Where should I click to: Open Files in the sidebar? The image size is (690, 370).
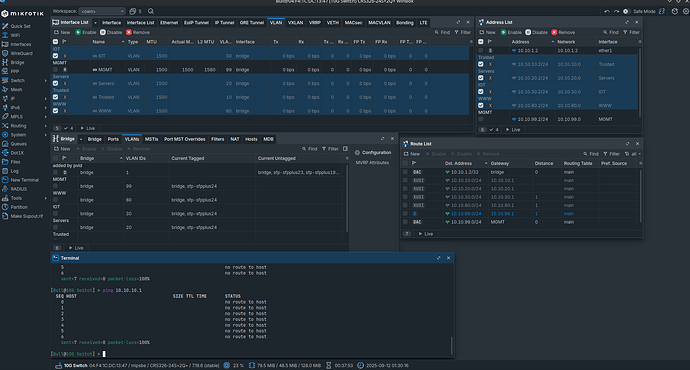(x=11, y=162)
